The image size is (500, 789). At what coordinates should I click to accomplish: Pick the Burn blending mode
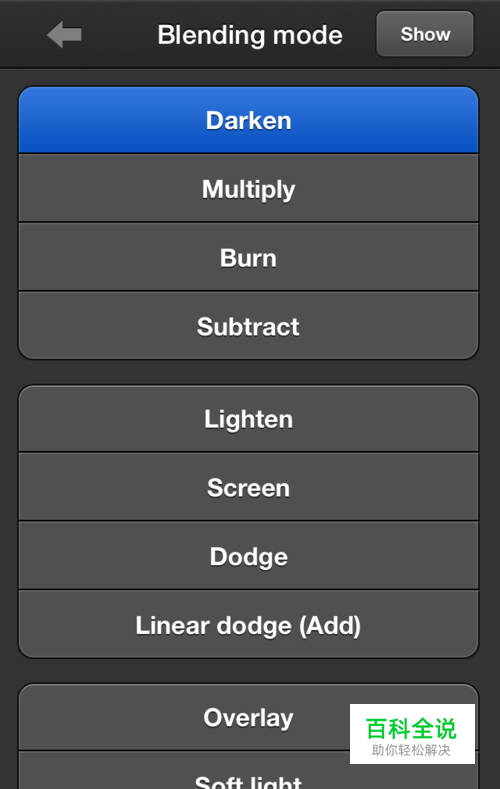[248, 257]
